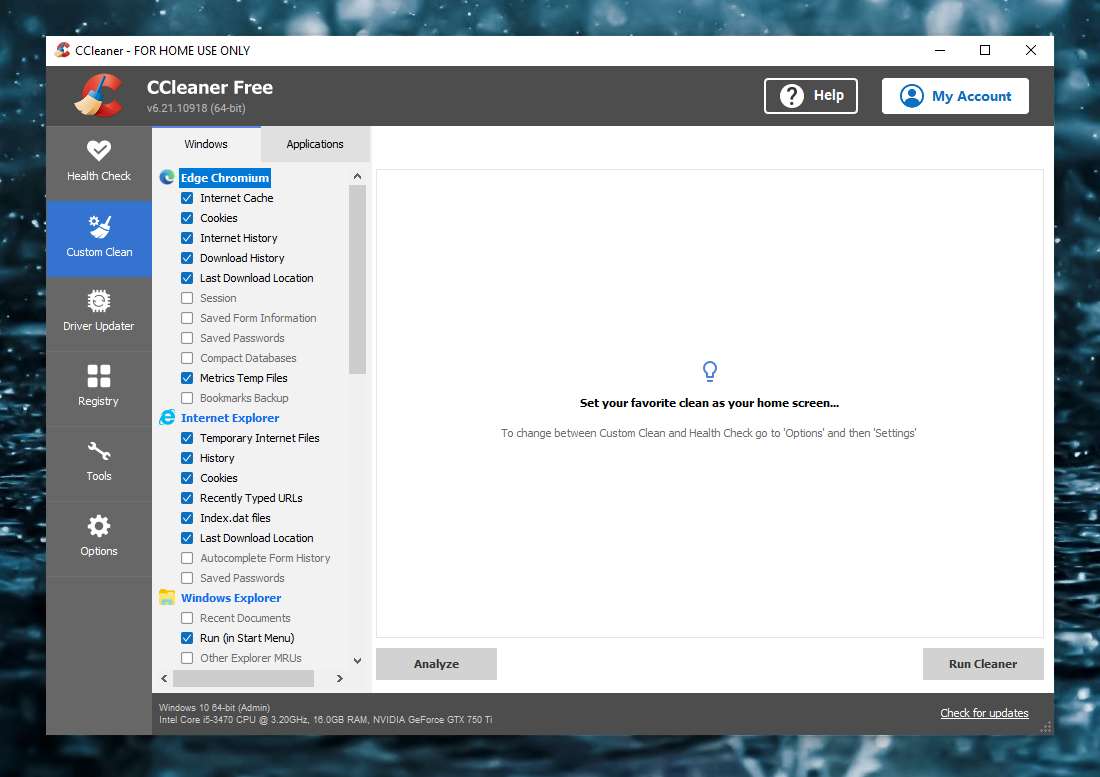Click the list scroll down arrow
The height and width of the screenshot is (777, 1100).
(x=357, y=661)
